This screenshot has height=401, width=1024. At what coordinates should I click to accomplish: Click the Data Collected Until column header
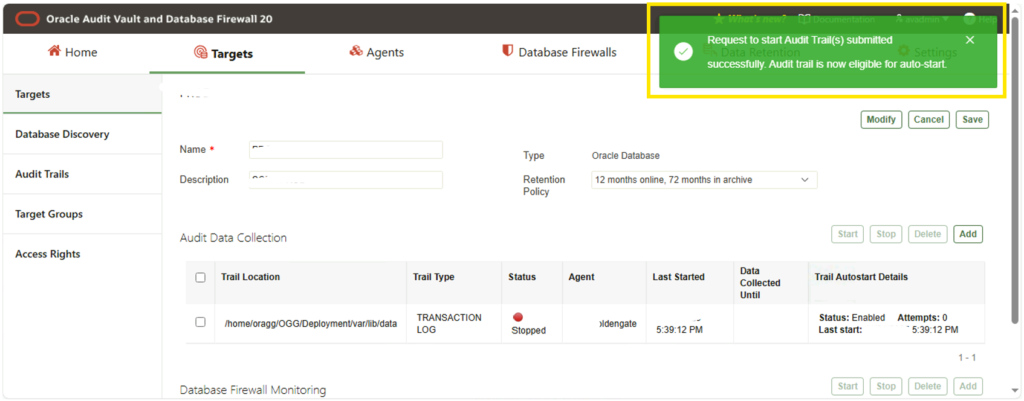click(x=760, y=283)
